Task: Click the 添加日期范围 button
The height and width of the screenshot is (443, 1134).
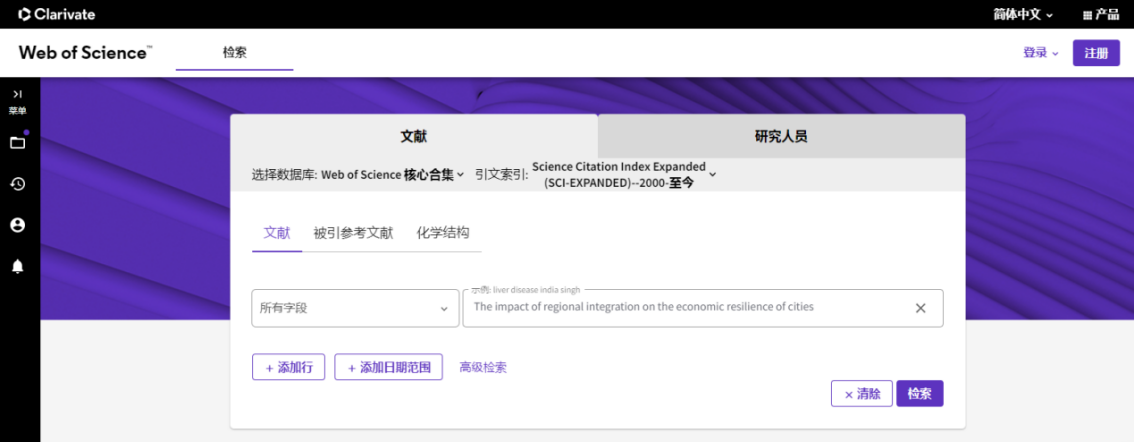Action: click(x=388, y=367)
